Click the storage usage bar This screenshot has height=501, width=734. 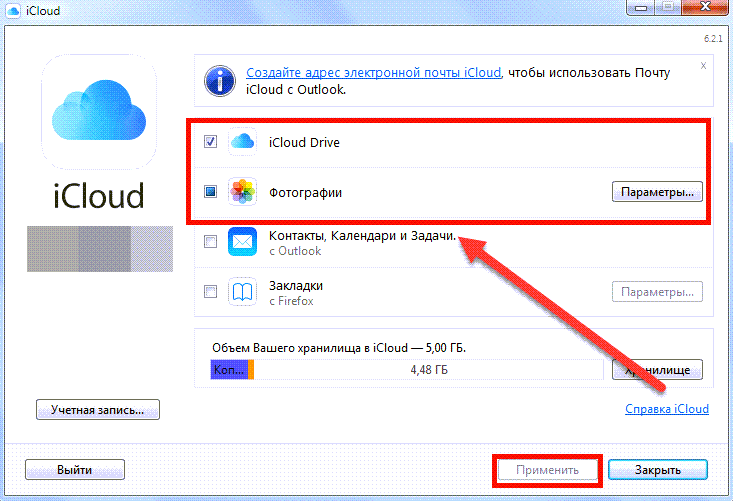(x=407, y=369)
